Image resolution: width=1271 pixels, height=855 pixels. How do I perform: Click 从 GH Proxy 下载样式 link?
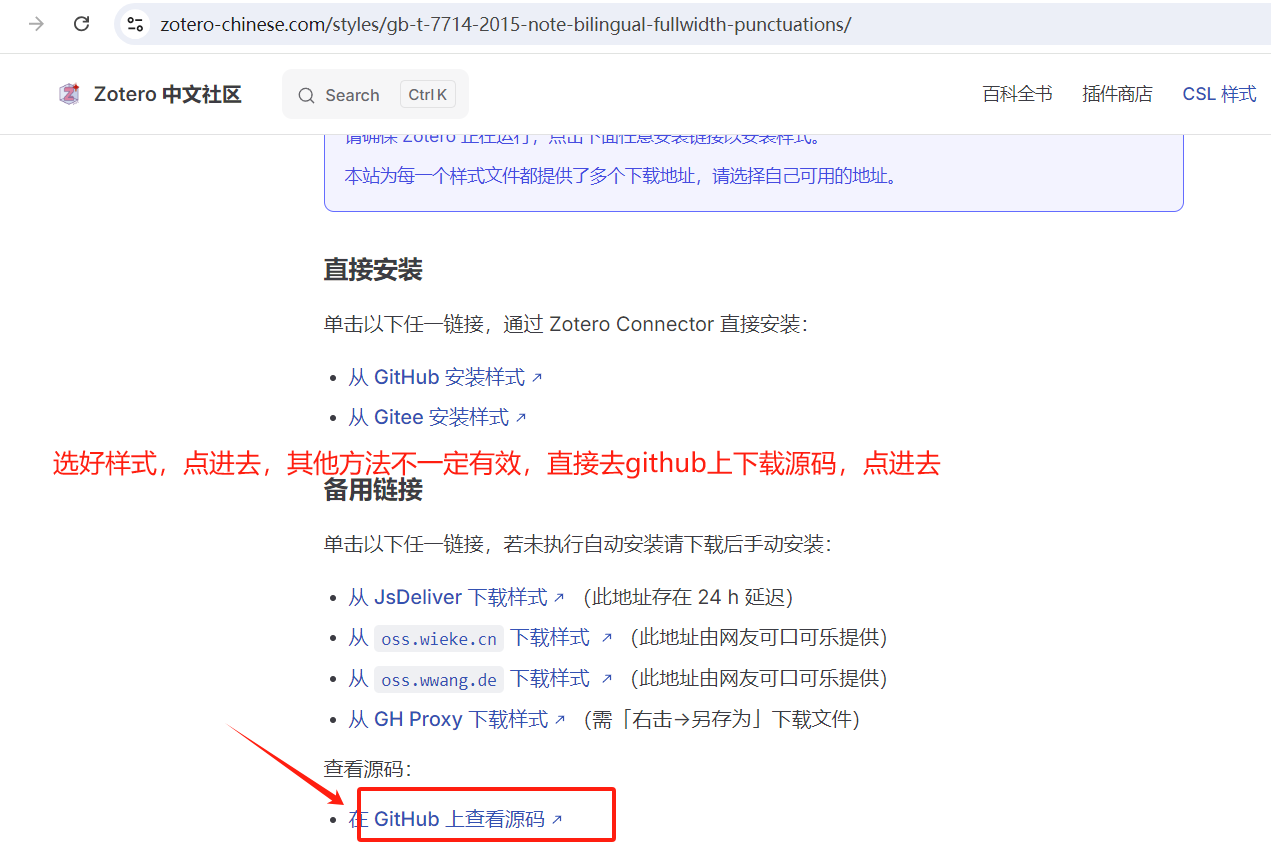pos(457,719)
